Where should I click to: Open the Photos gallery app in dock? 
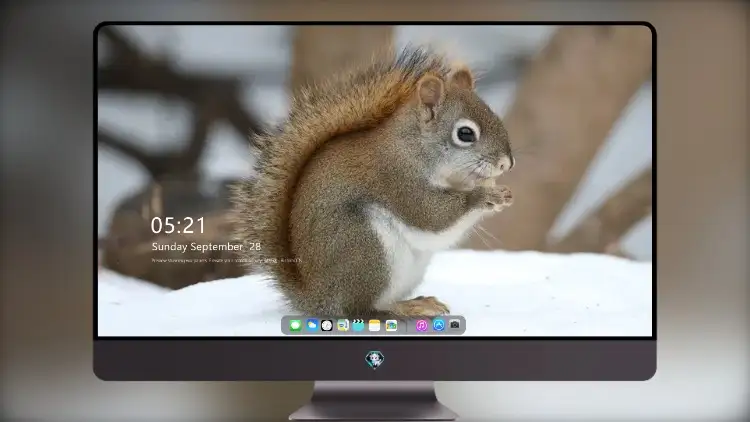[x=391, y=326]
